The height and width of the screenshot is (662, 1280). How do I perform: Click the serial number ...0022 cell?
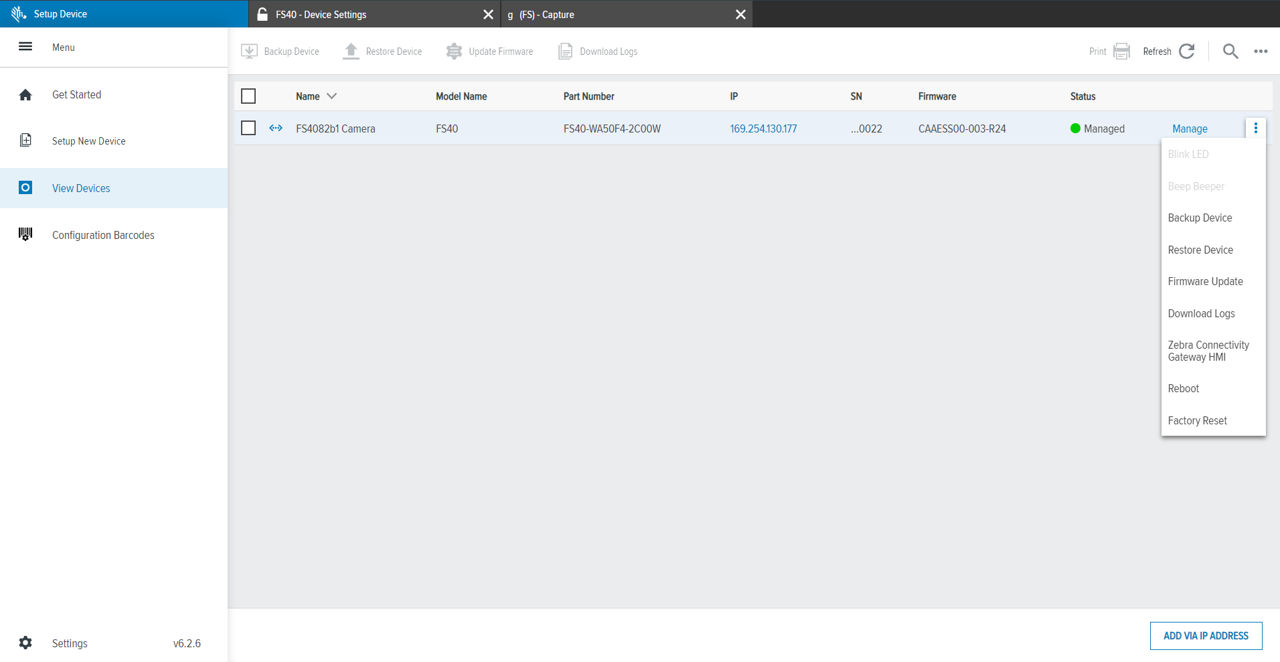coord(866,129)
